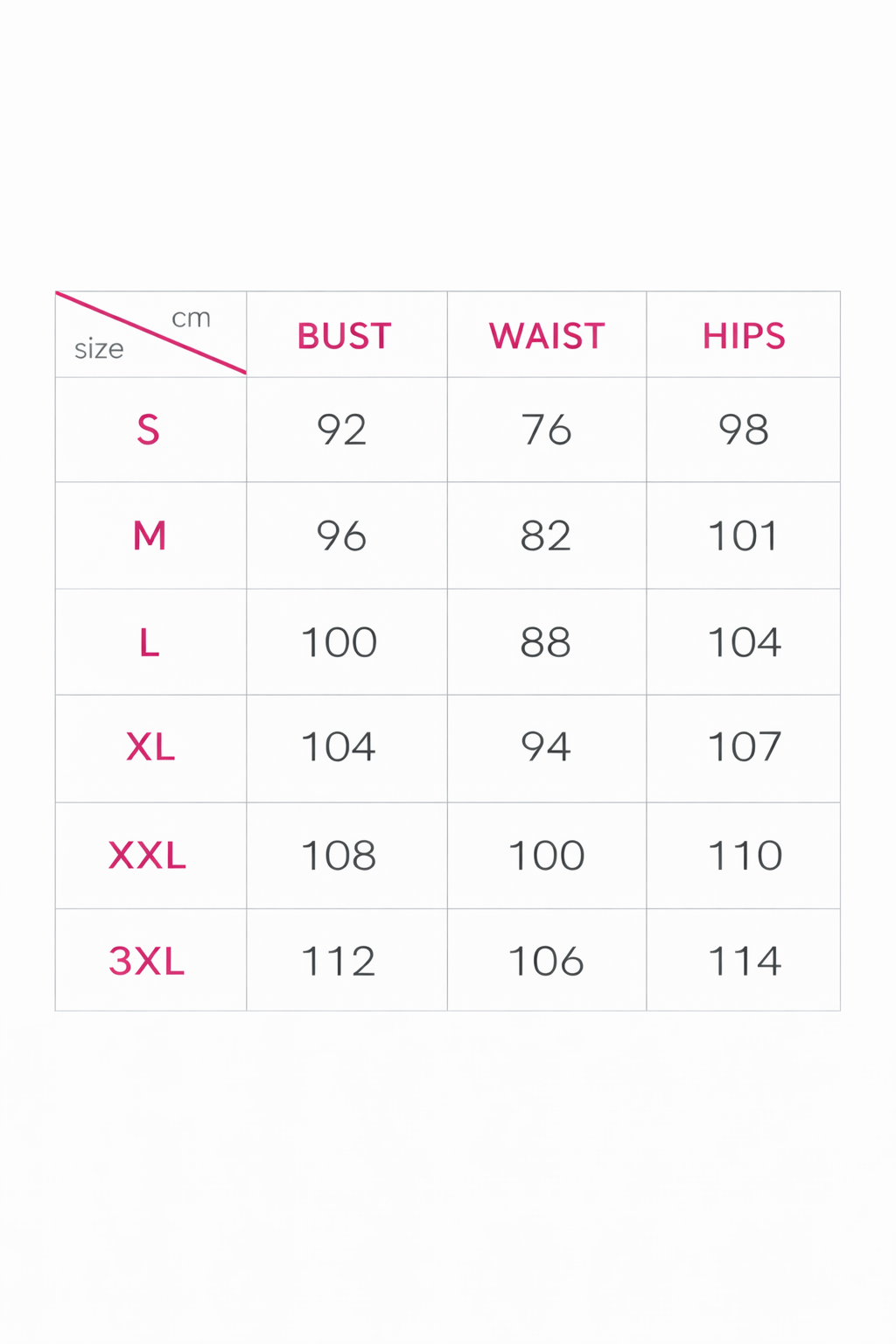
Task: Click the bust value 112 for size 3XL
Action: pos(339,961)
